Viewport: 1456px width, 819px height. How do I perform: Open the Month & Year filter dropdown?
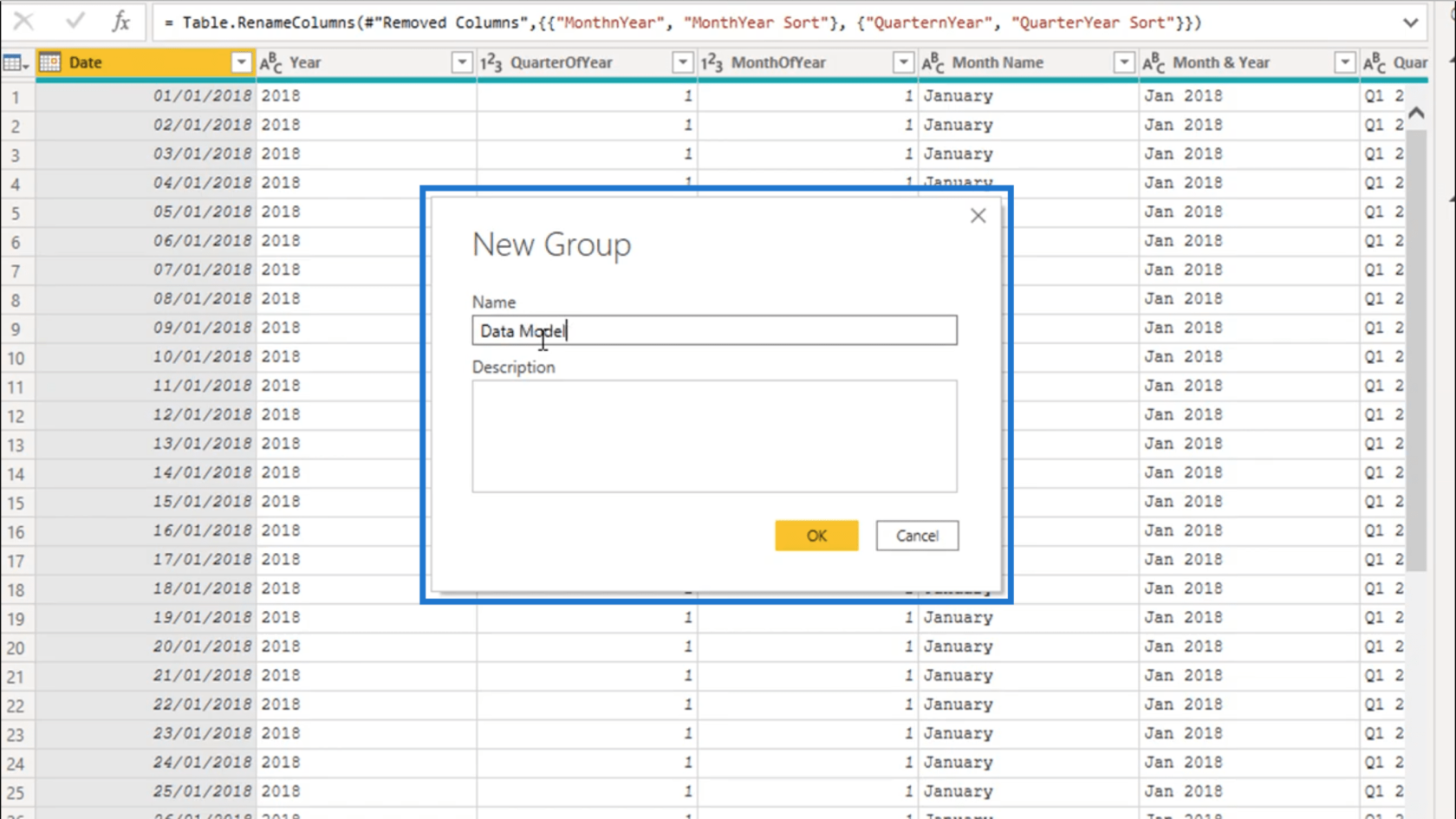click(x=1345, y=62)
